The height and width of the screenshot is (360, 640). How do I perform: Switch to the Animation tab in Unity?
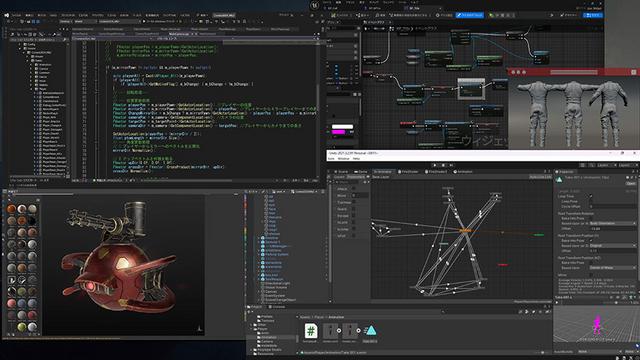463,172
